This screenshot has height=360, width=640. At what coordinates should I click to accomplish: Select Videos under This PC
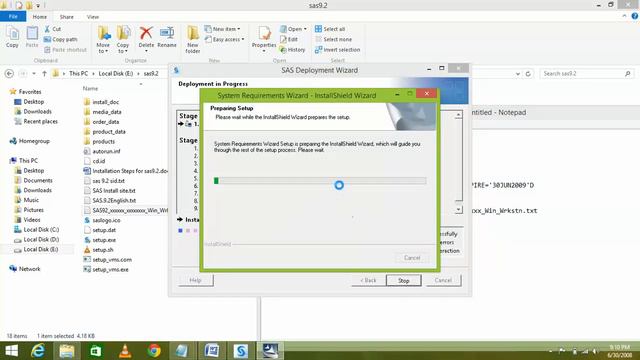point(27,220)
